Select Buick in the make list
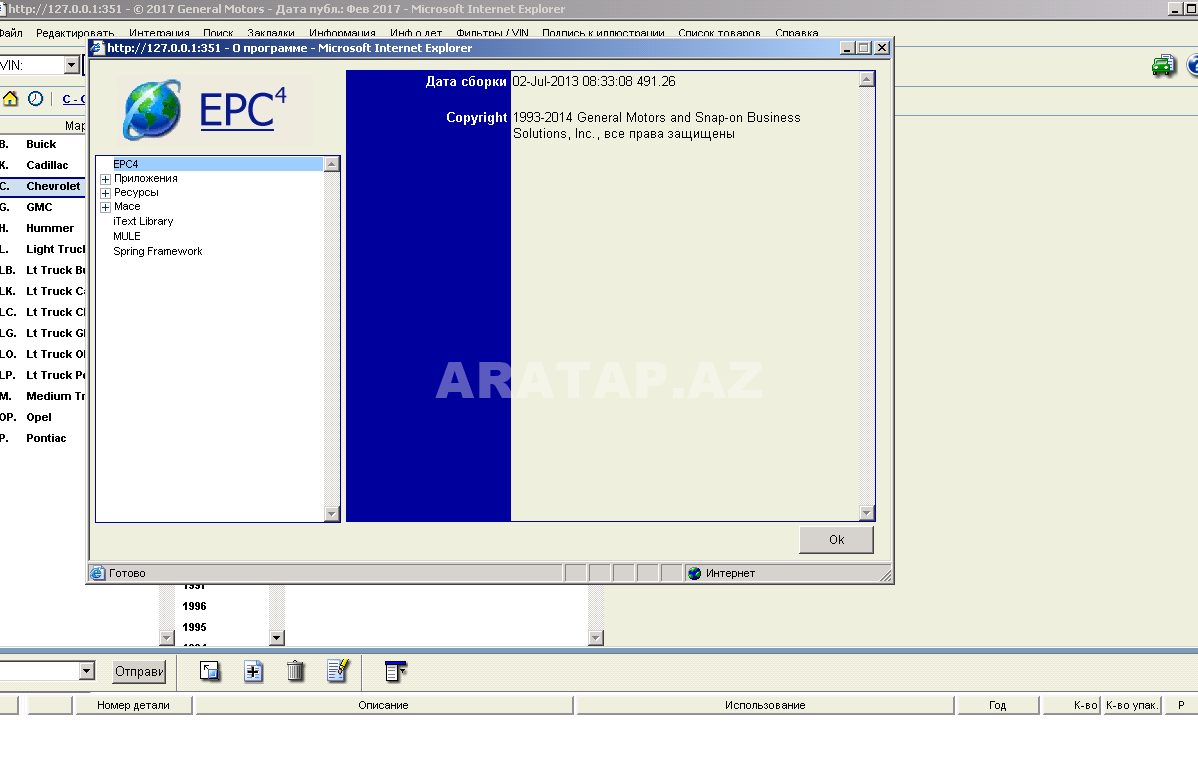Screen dimensions: 1198x764 pyautogui.click(x=41, y=144)
